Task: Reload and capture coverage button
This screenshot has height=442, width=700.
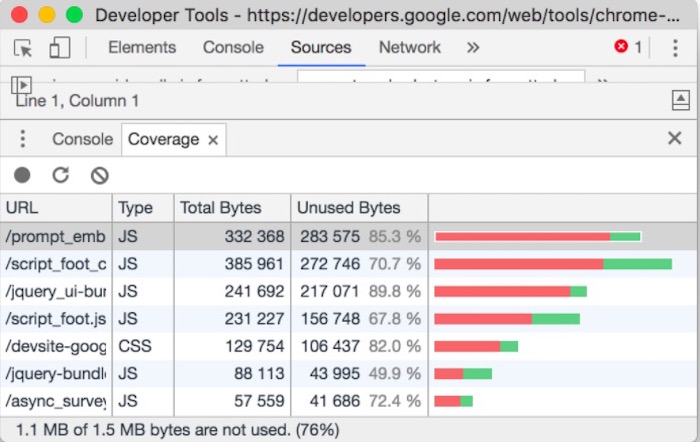Action: [x=61, y=175]
